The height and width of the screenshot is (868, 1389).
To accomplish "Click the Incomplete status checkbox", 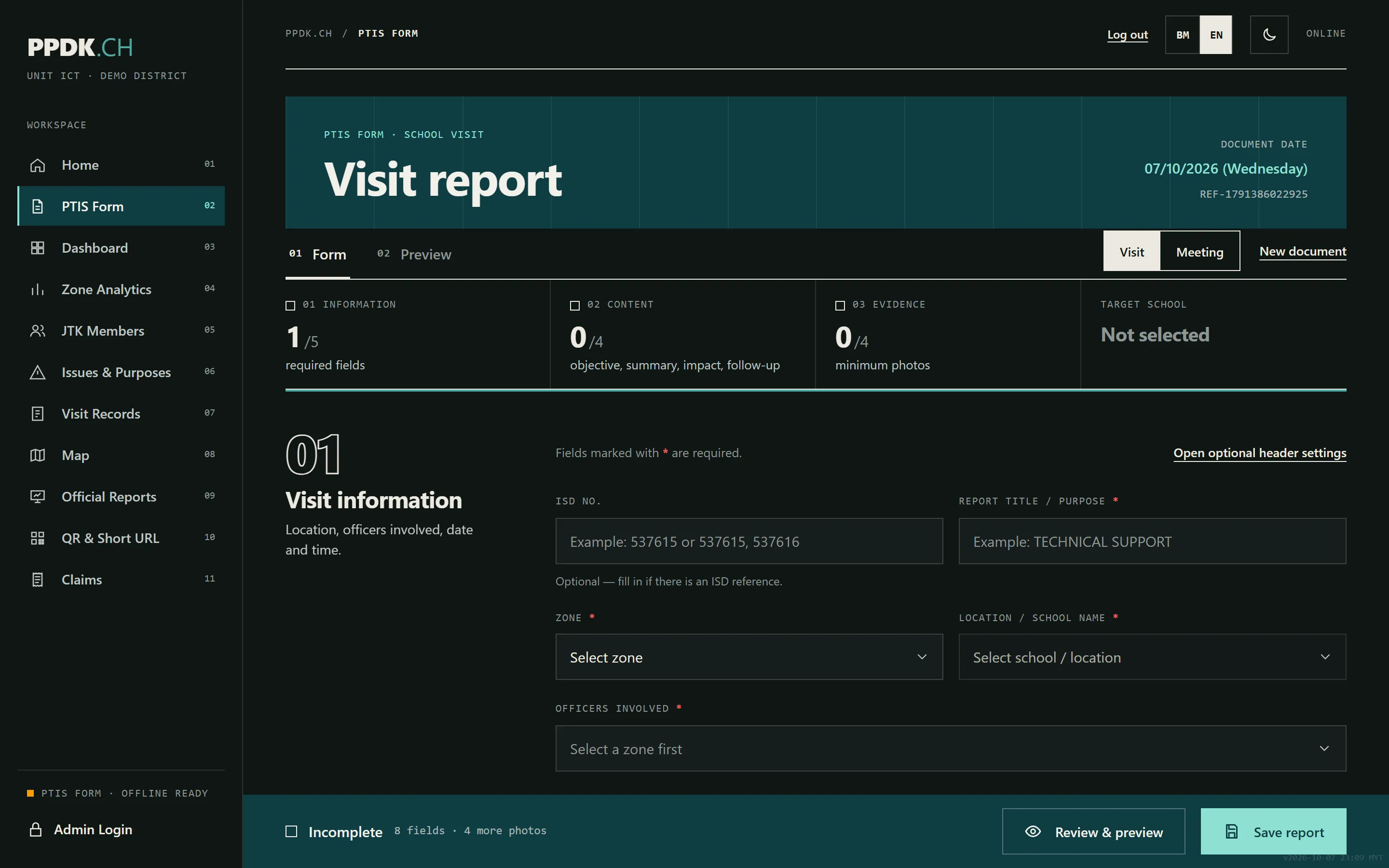I will tap(292, 831).
